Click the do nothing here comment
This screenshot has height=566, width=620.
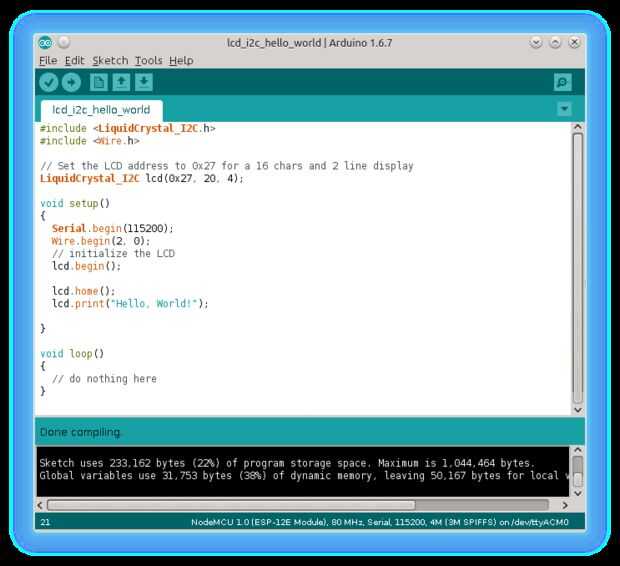pos(104,379)
